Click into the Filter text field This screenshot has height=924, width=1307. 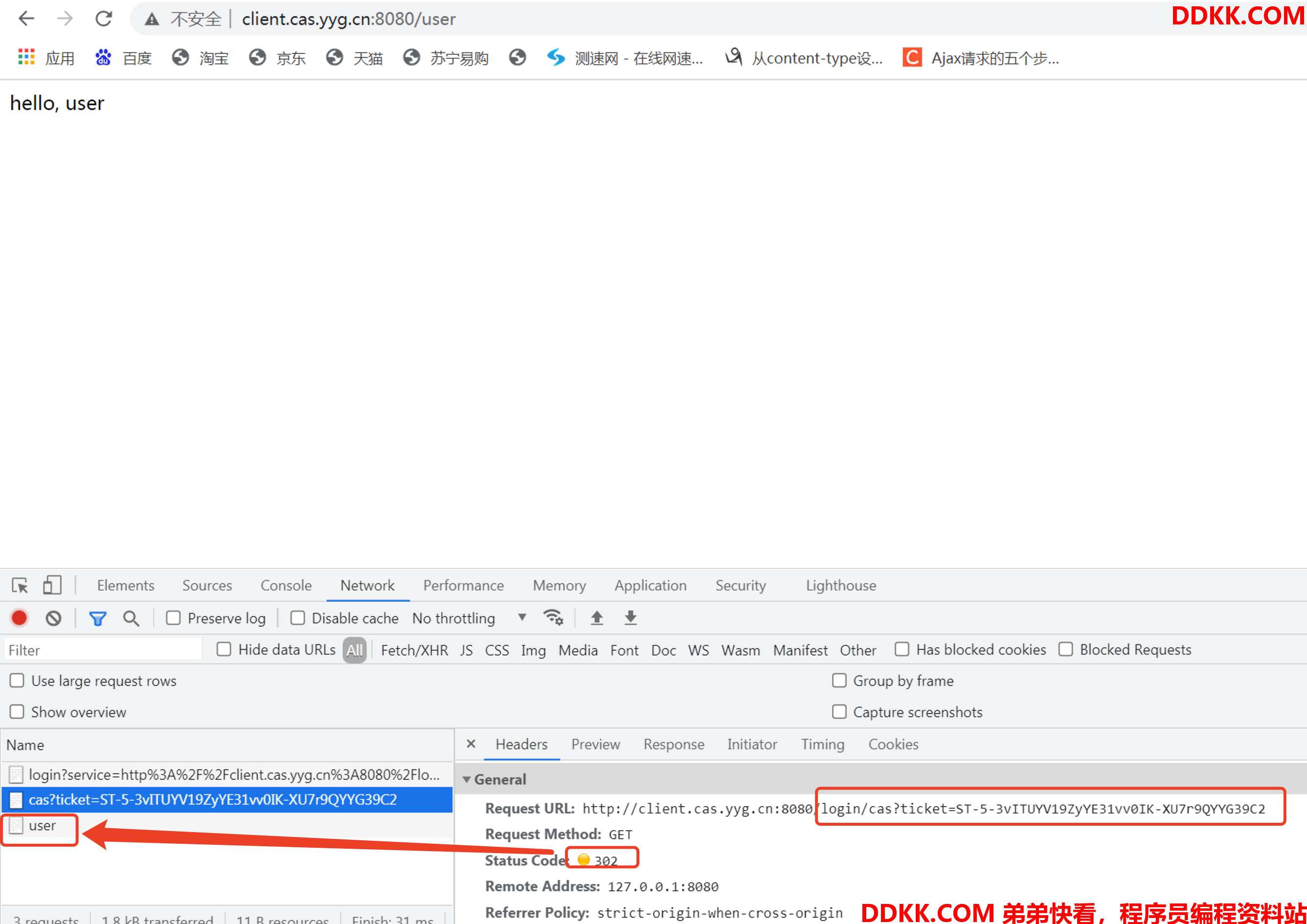tap(102, 650)
